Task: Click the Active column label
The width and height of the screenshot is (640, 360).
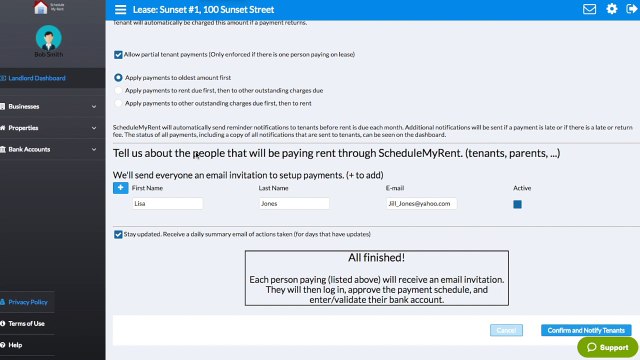Action: click(x=522, y=188)
